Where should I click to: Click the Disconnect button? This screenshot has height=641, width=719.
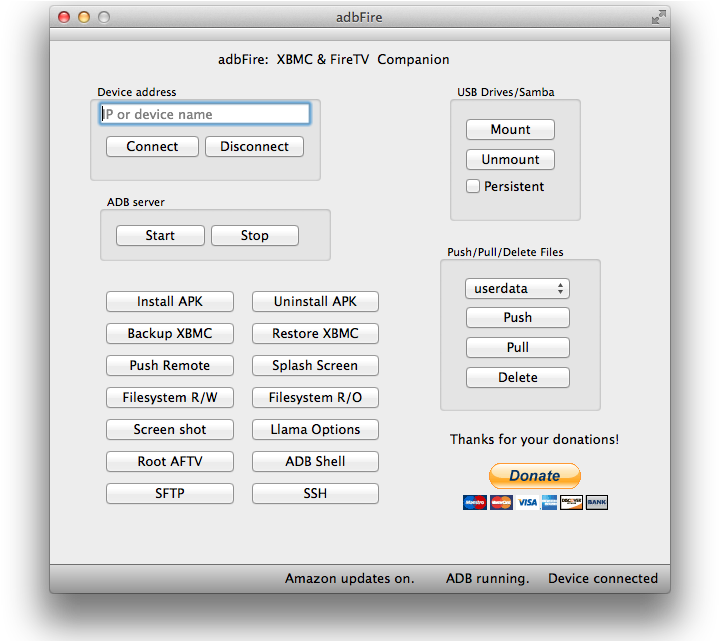(254, 146)
